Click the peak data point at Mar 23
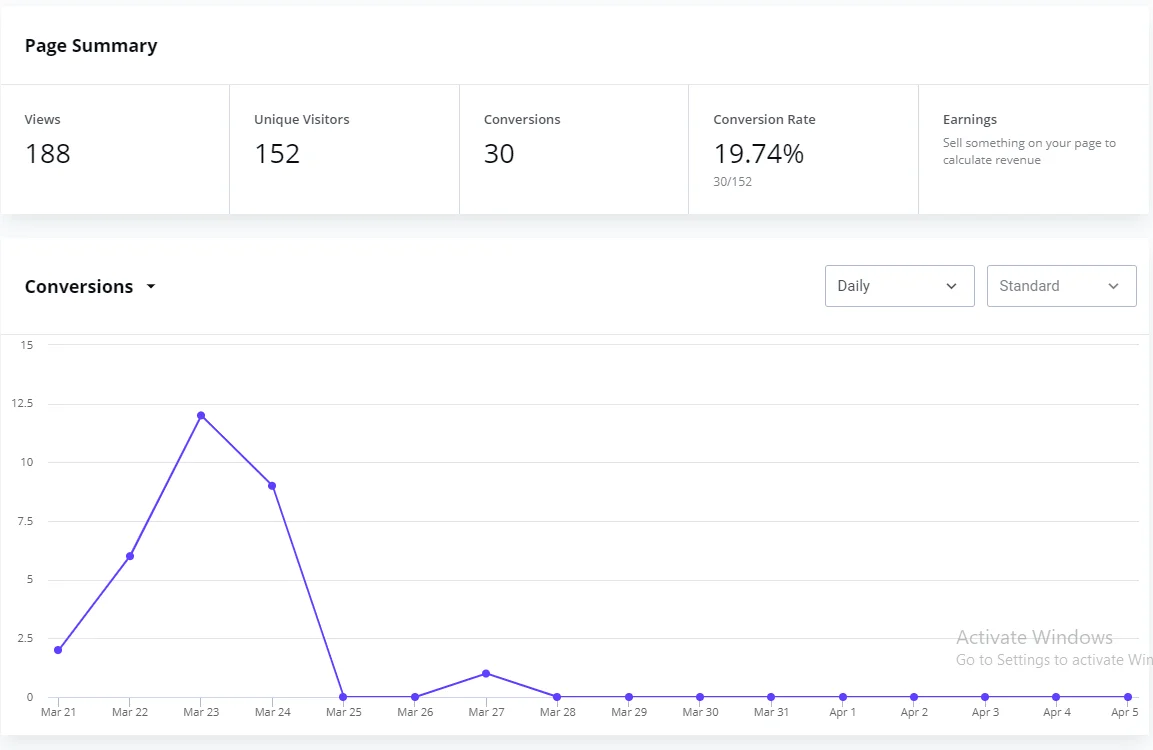The height and width of the screenshot is (750, 1153). click(x=201, y=415)
